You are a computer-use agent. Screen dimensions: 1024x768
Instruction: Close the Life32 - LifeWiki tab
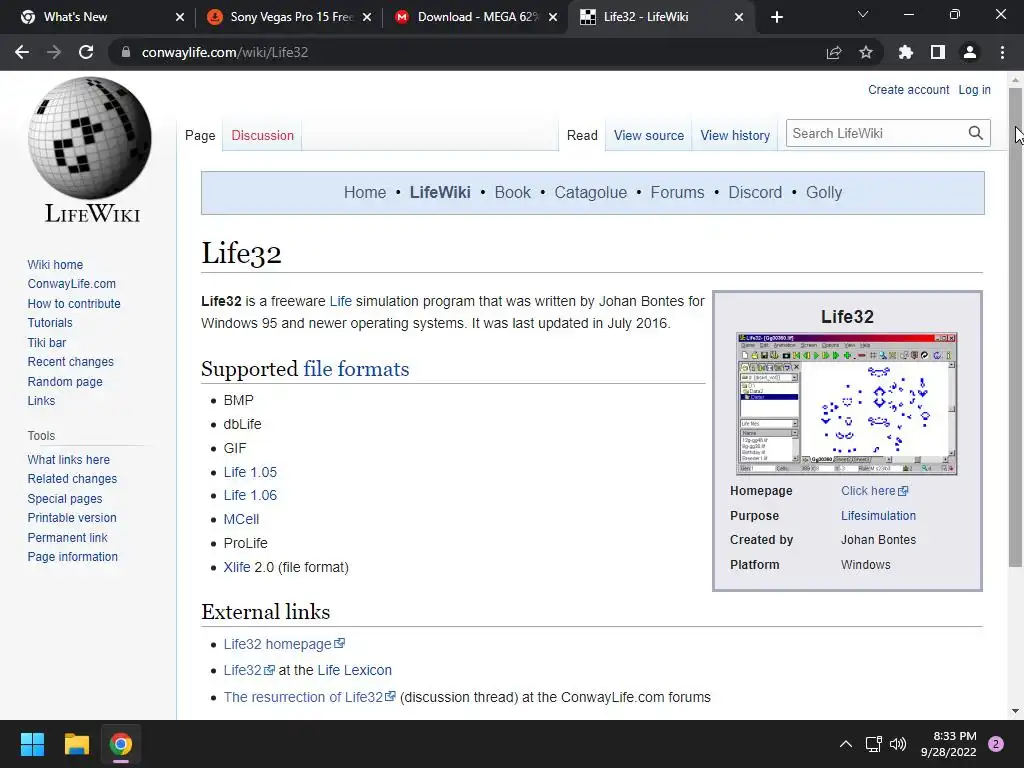(x=739, y=17)
